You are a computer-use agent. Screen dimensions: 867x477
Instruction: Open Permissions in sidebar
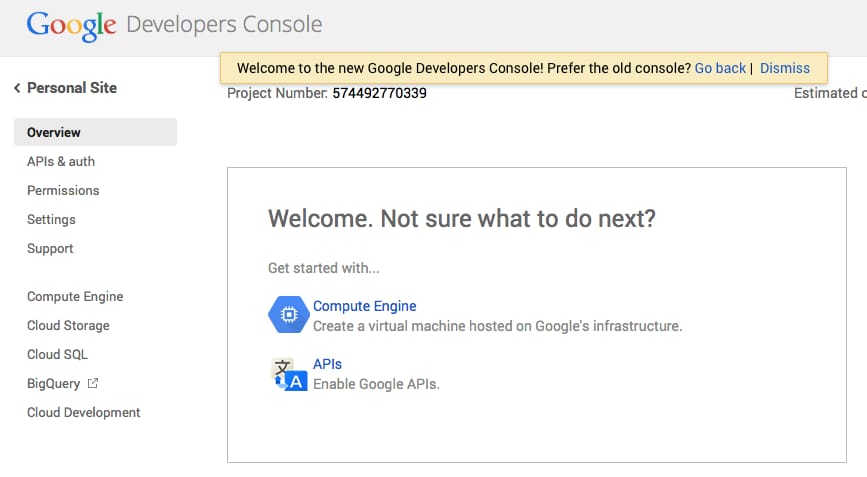pyautogui.click(x=63, y=190)
